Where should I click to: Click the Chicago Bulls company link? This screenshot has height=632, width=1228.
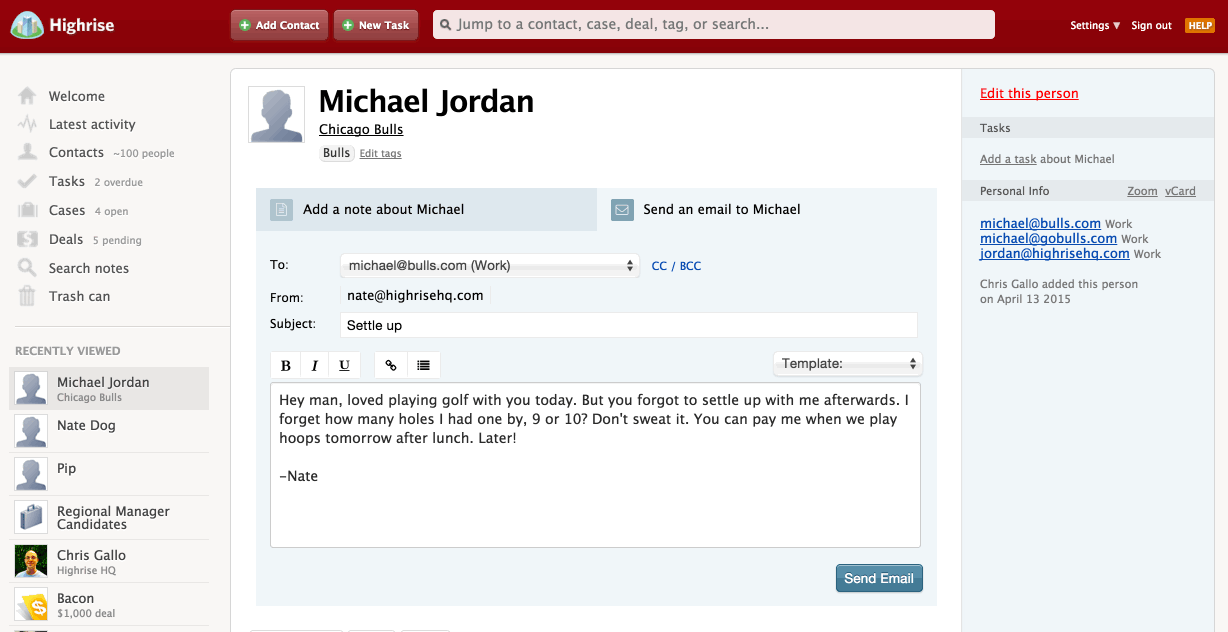[361, 129]
